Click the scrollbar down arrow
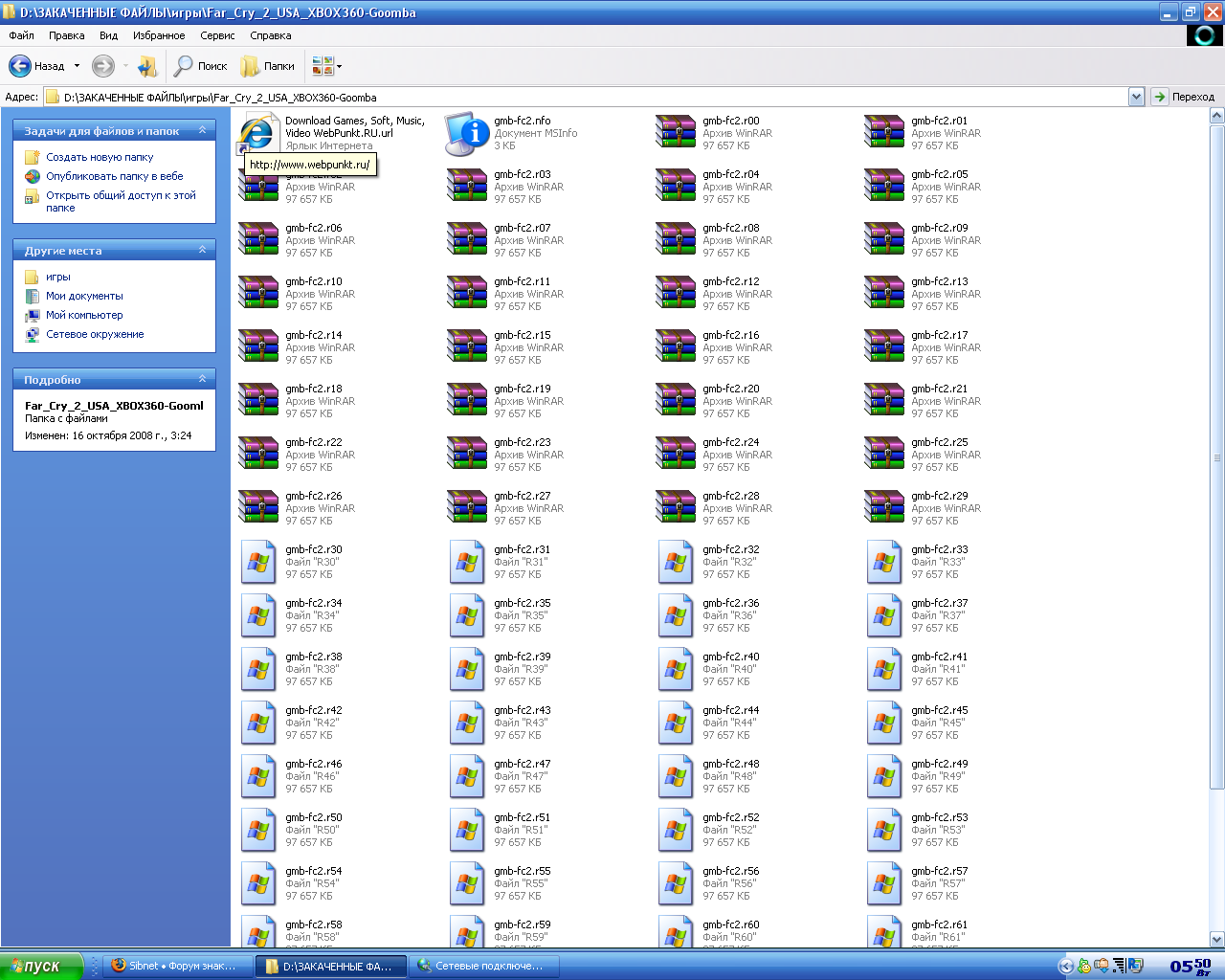Image resolution: width=1225 pixels, height=980 pixels. (1217, 940)
